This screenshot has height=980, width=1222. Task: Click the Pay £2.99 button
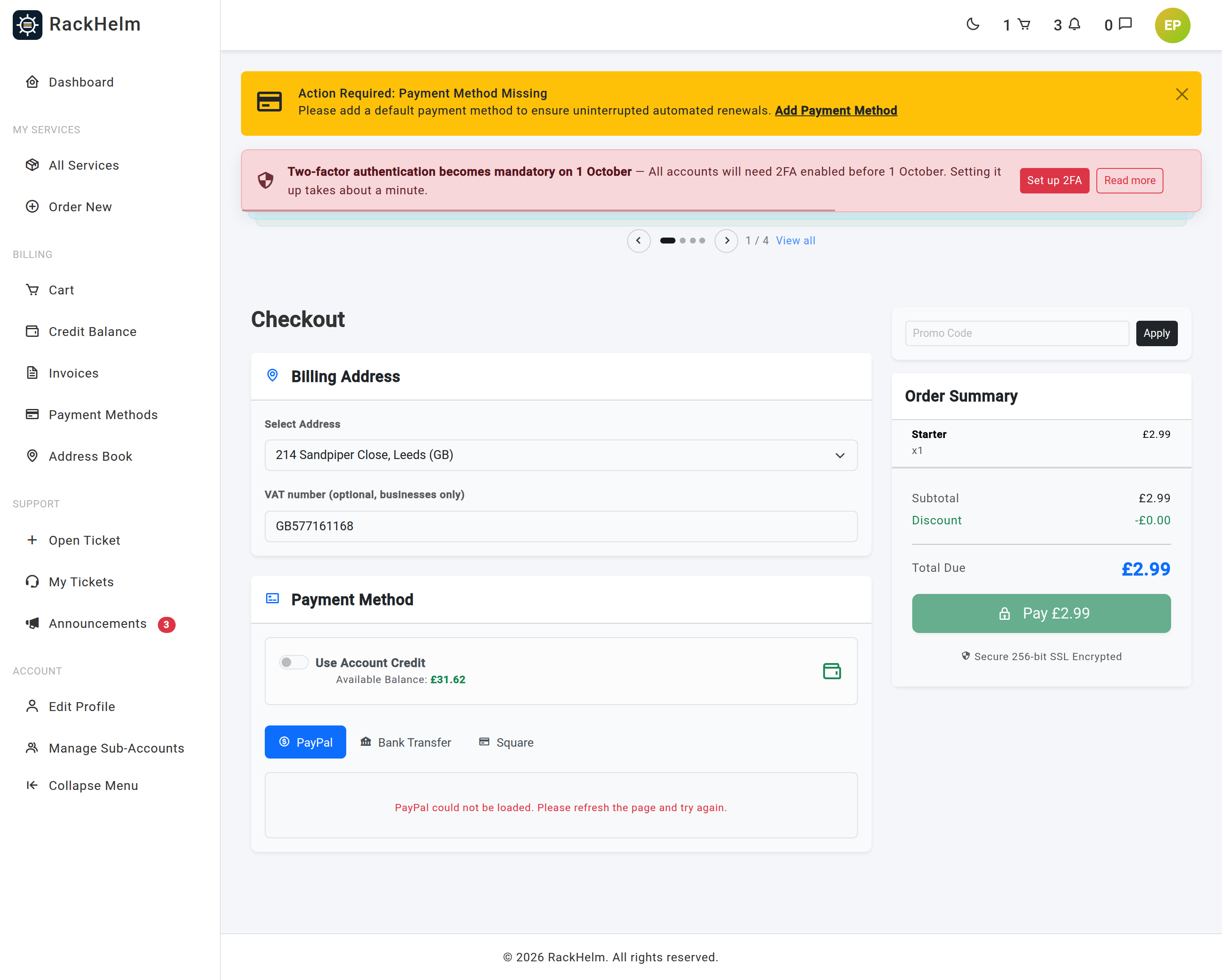click(x=1041, y=613)
